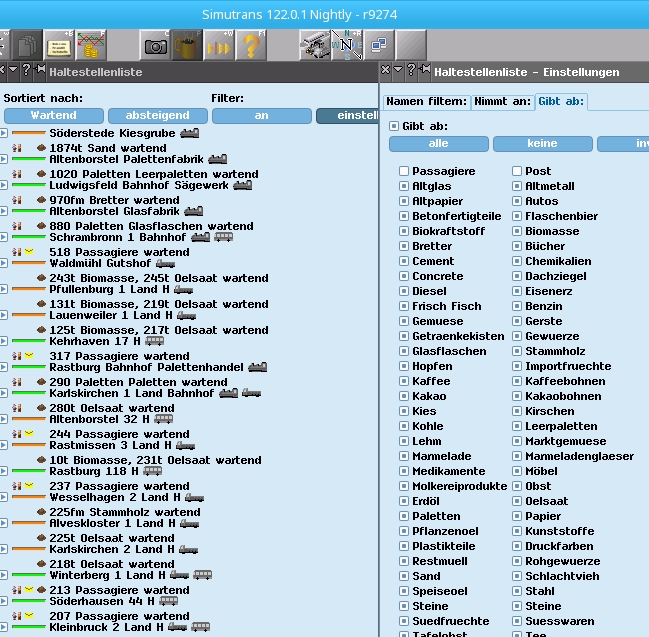Click the coffee mug pause icon
Screen dimensions: 649x637
[x=187, y=46]
